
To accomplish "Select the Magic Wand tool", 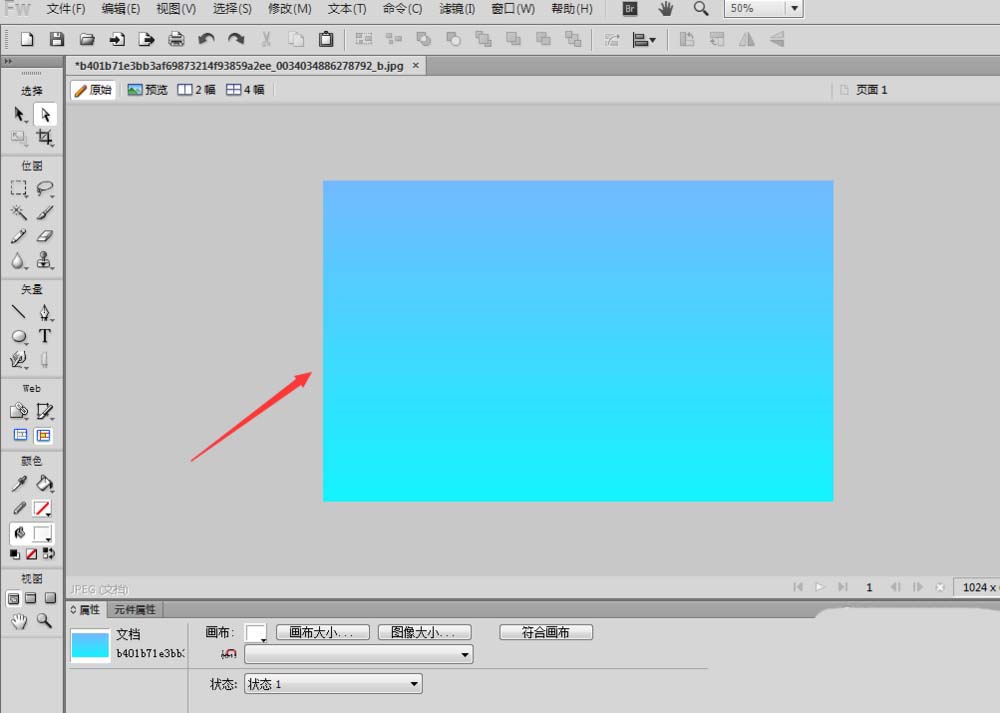I will [19, 212].
